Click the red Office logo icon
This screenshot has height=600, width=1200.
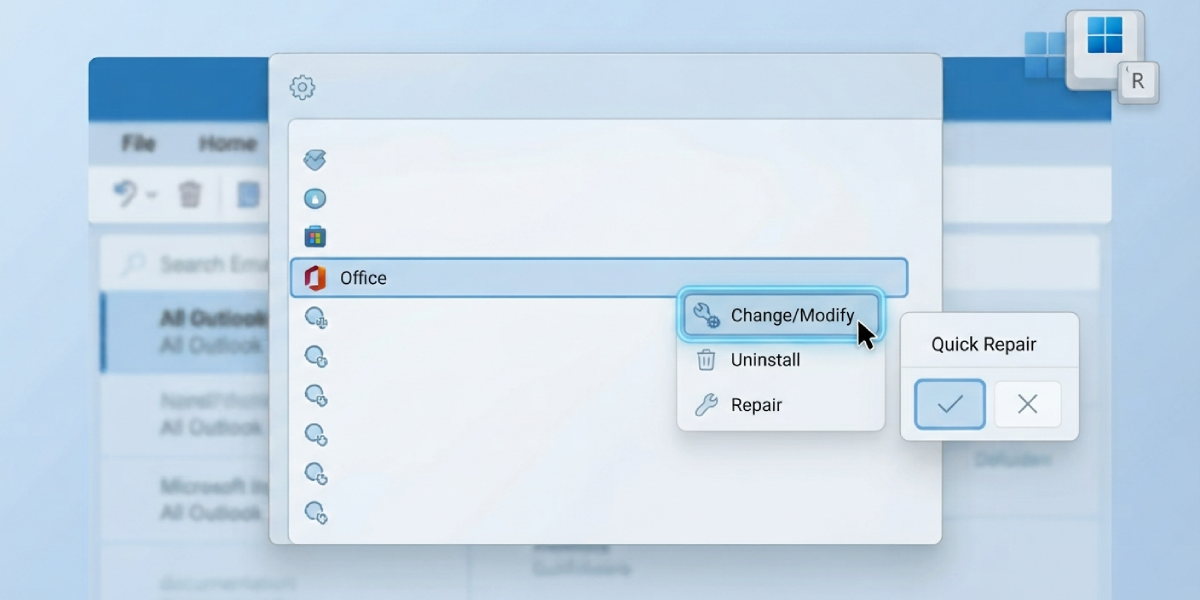click(316, 278)
